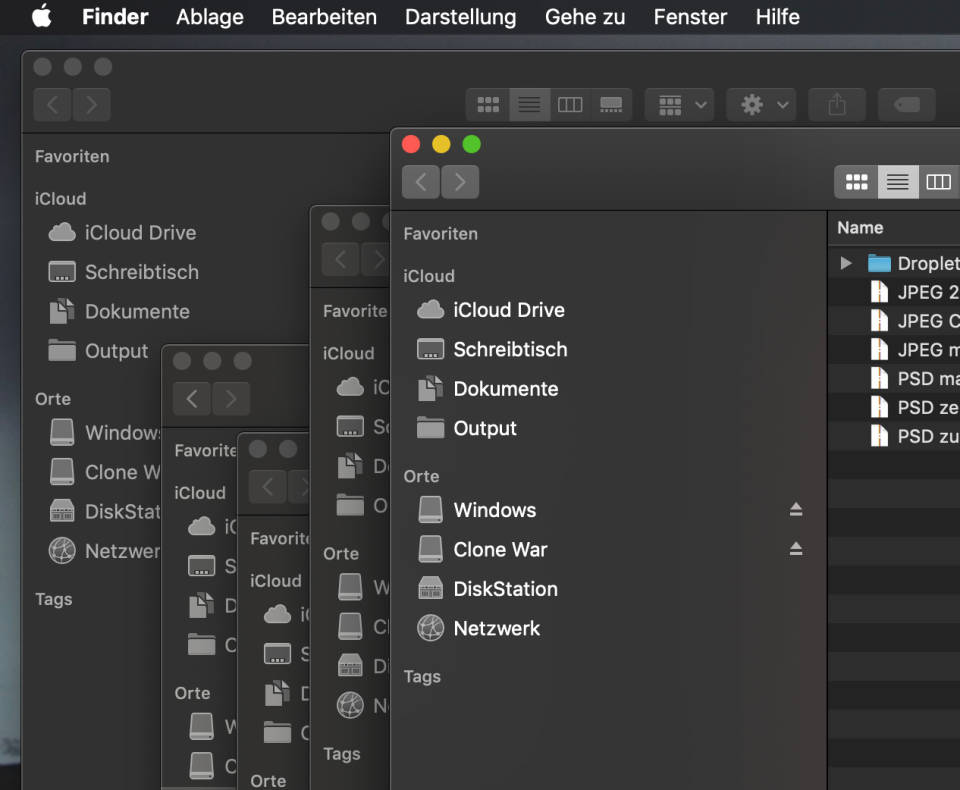
Task: Click Tags header in front window sidebar
Action: 422,677
